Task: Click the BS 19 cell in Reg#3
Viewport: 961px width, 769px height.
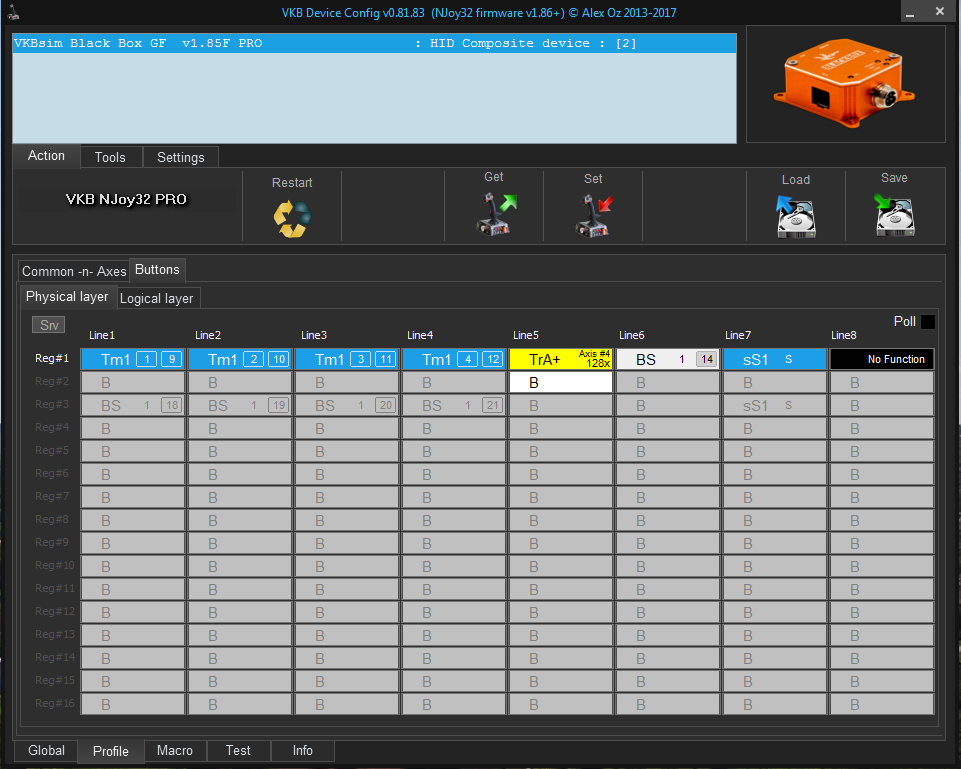Action: (240, 405)
